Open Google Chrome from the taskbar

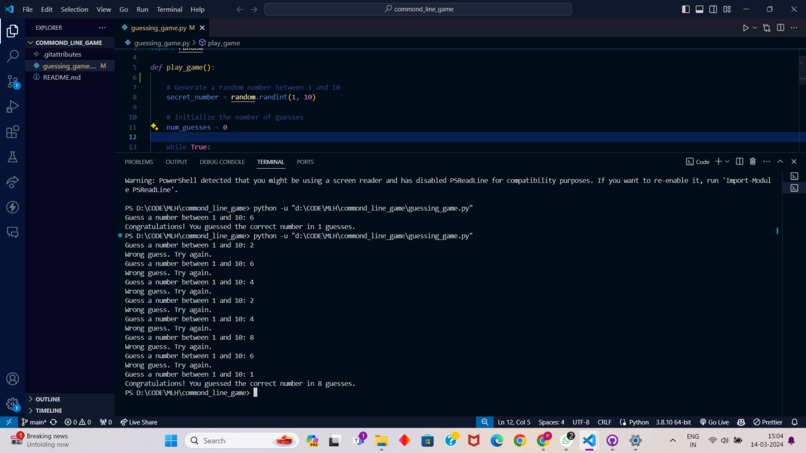click(x=520, y=441)
